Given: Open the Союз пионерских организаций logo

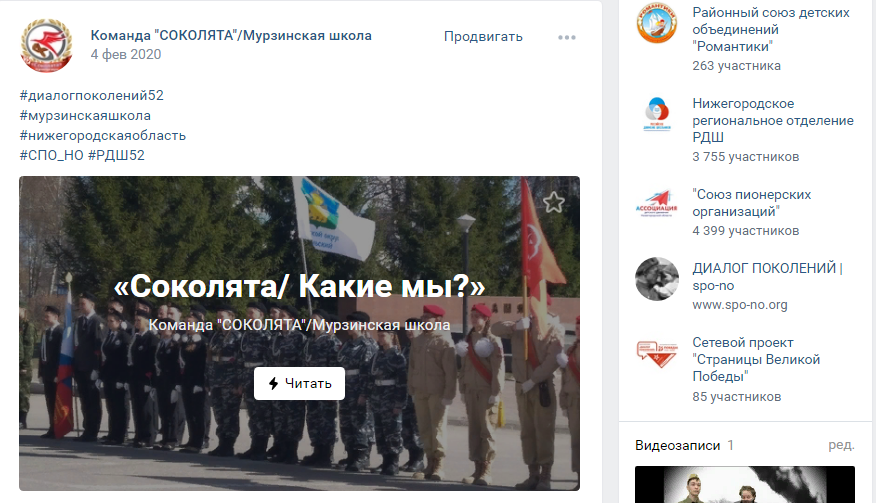Looking at the screenshot, I should point(657,205).
